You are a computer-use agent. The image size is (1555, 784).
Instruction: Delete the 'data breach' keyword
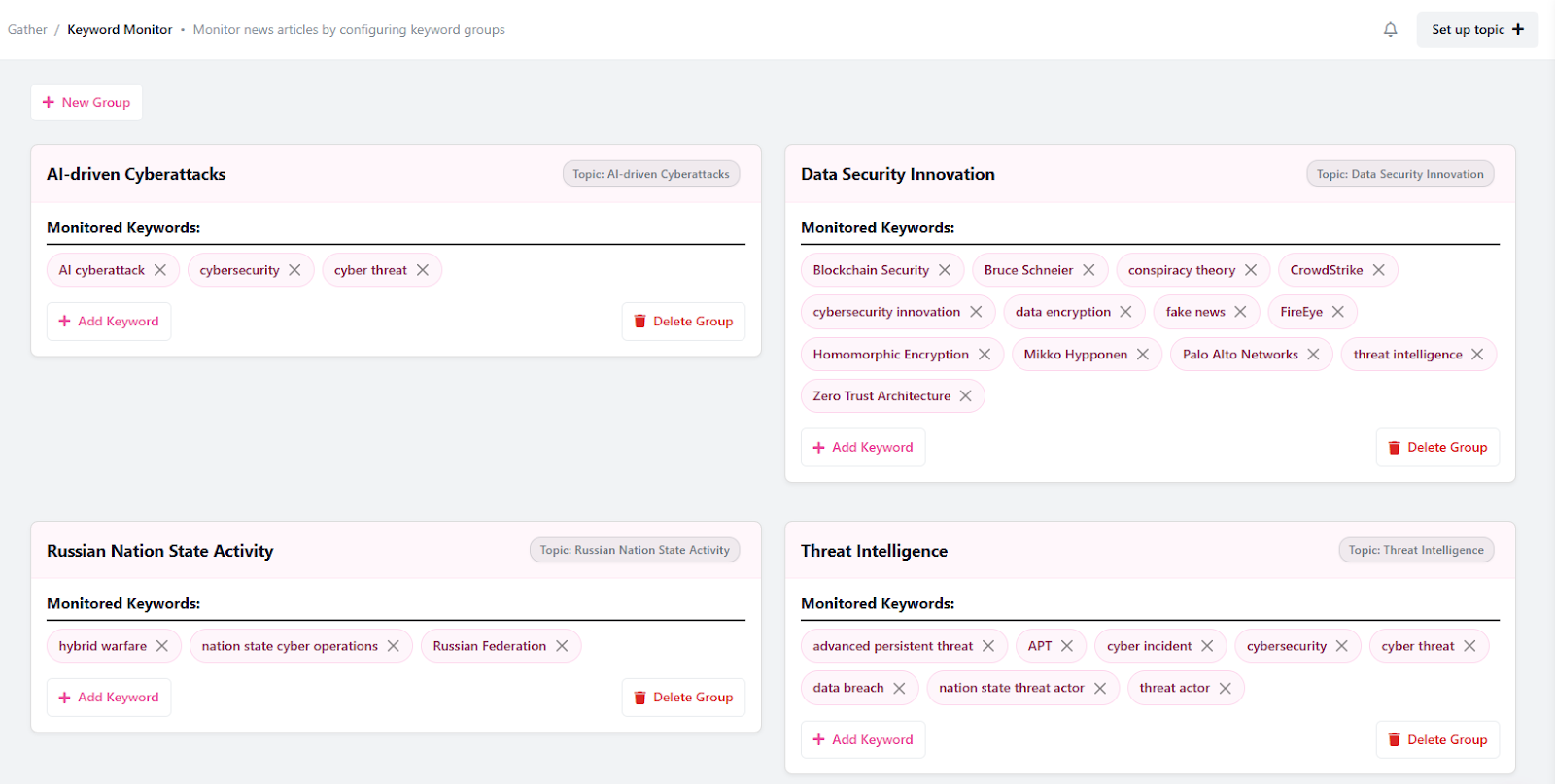899,688
